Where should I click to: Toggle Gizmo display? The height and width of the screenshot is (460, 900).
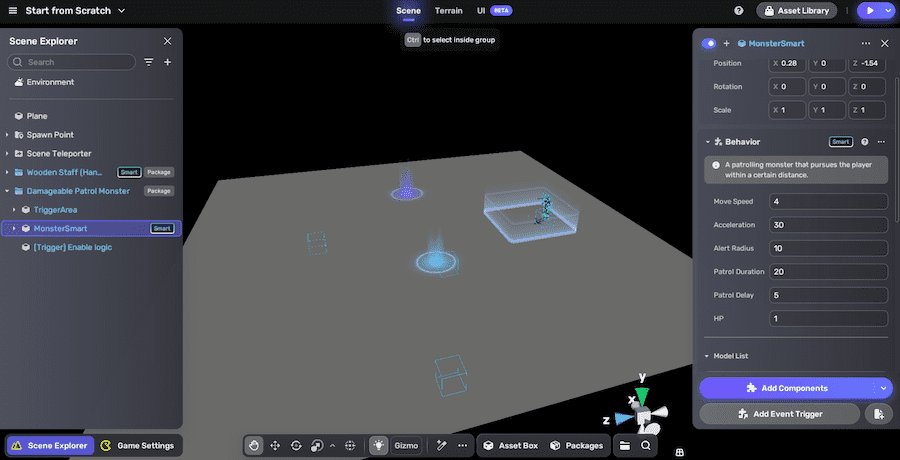tap(406, 445)
